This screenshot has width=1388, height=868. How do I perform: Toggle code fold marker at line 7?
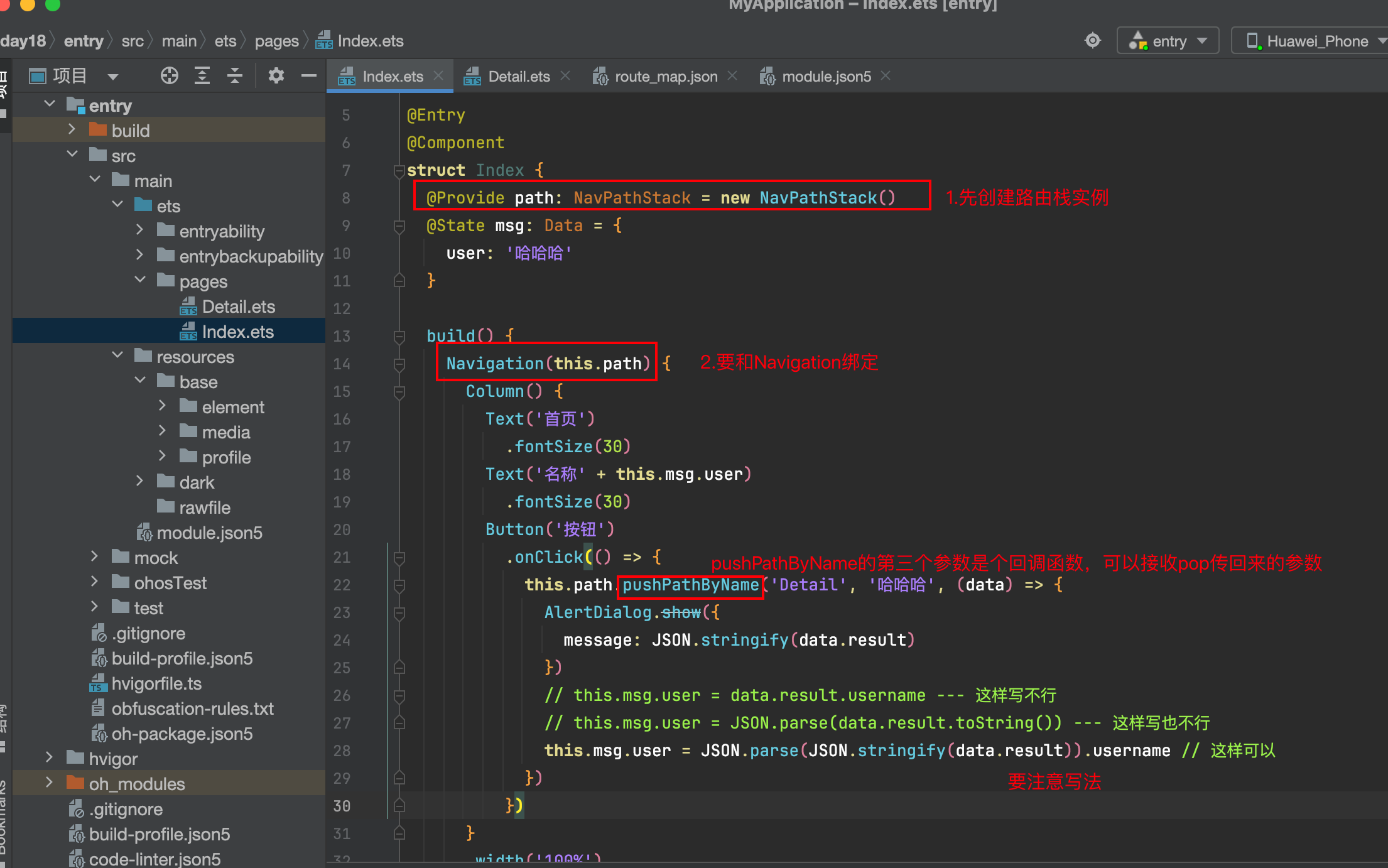tap(398, 170)
